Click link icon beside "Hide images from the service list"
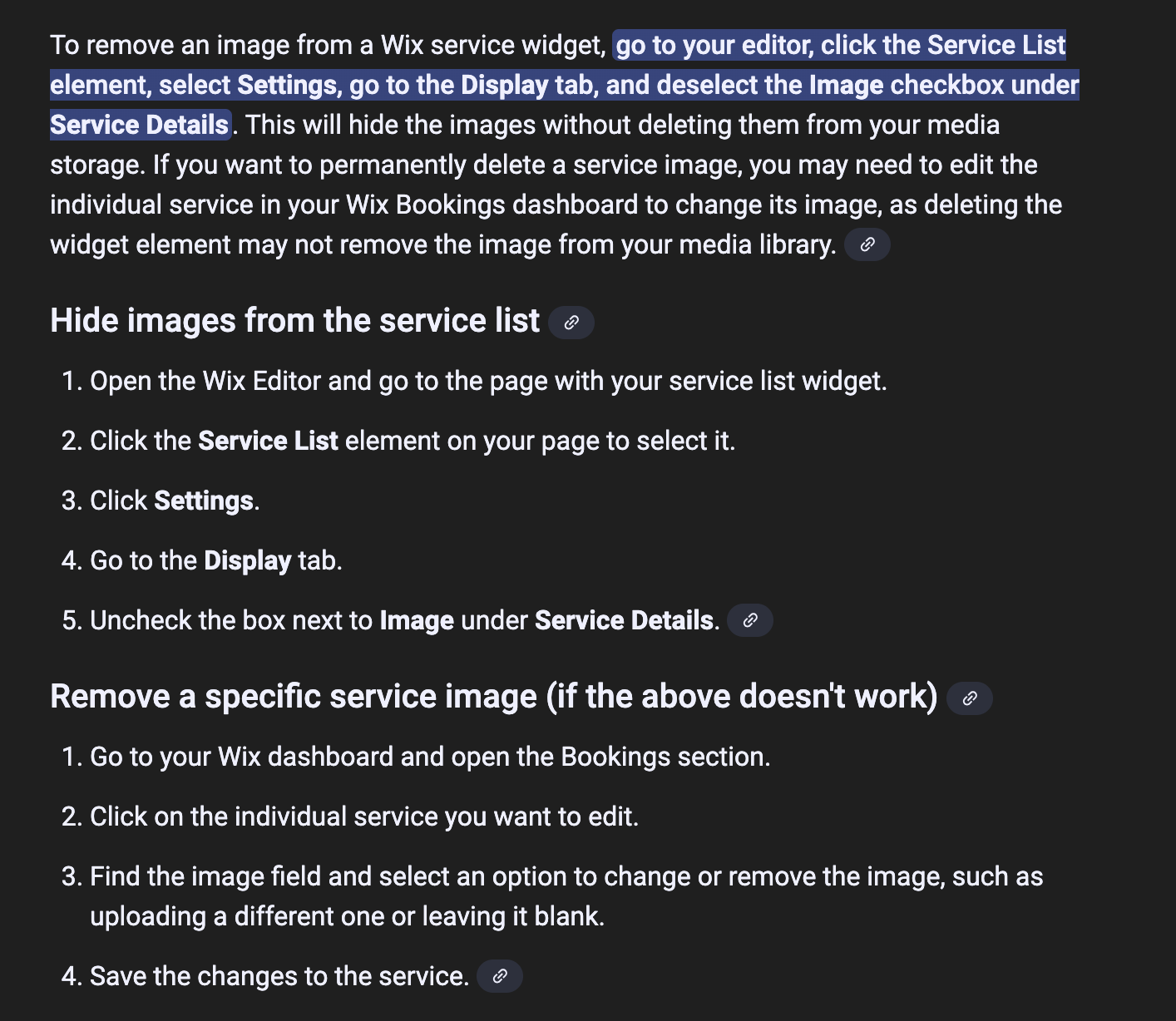This screenshot has width=1176, height=1021. point(571,323)
